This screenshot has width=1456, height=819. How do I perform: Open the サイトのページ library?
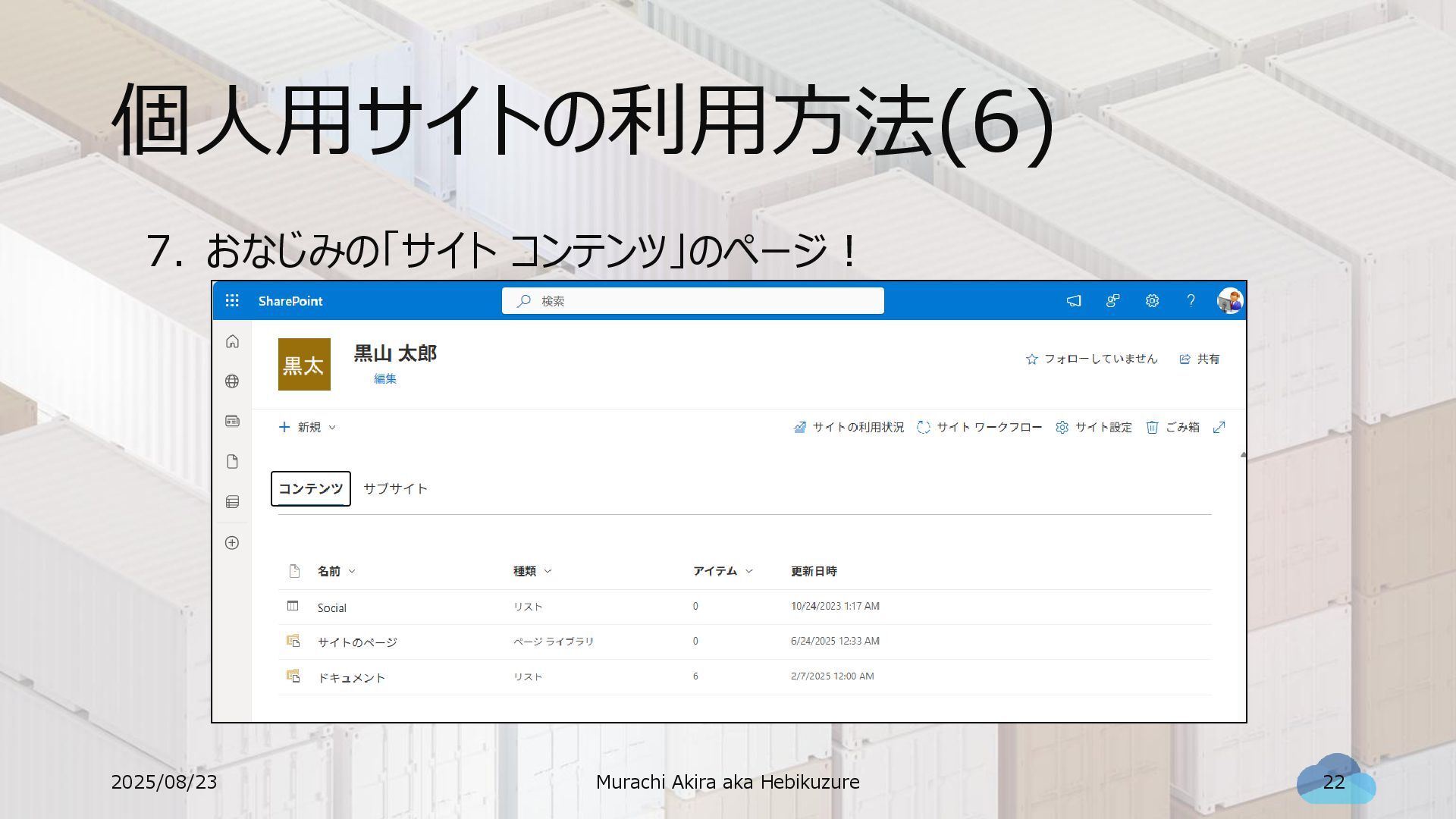[x=357, y=642]
